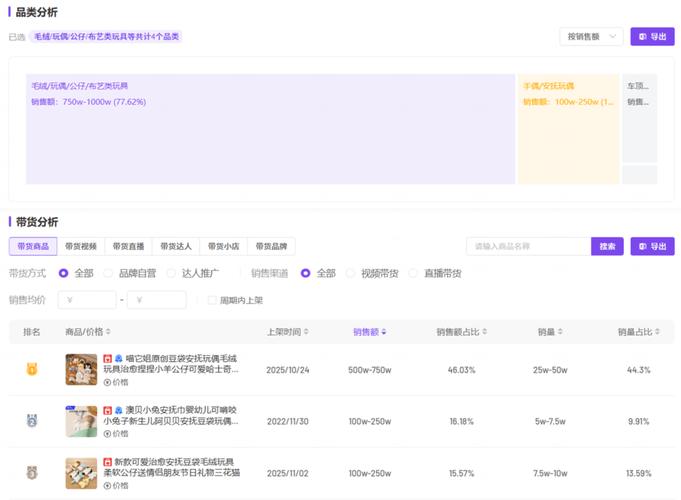The width and height of the screenshot is (681, 500).
Task: Switch to the 带货视频 tab
Action: click(x=81, y=246)
